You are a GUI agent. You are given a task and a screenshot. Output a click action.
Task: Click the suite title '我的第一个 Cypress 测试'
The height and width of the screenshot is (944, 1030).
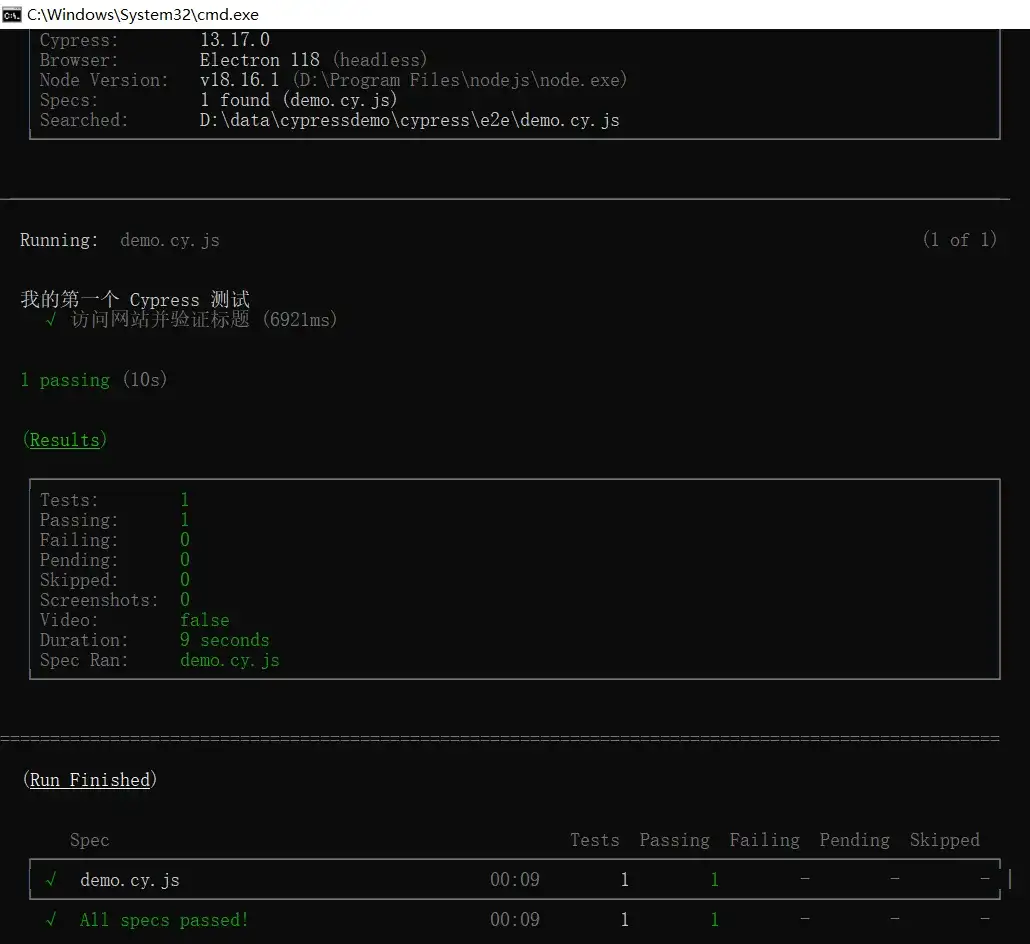135,300
